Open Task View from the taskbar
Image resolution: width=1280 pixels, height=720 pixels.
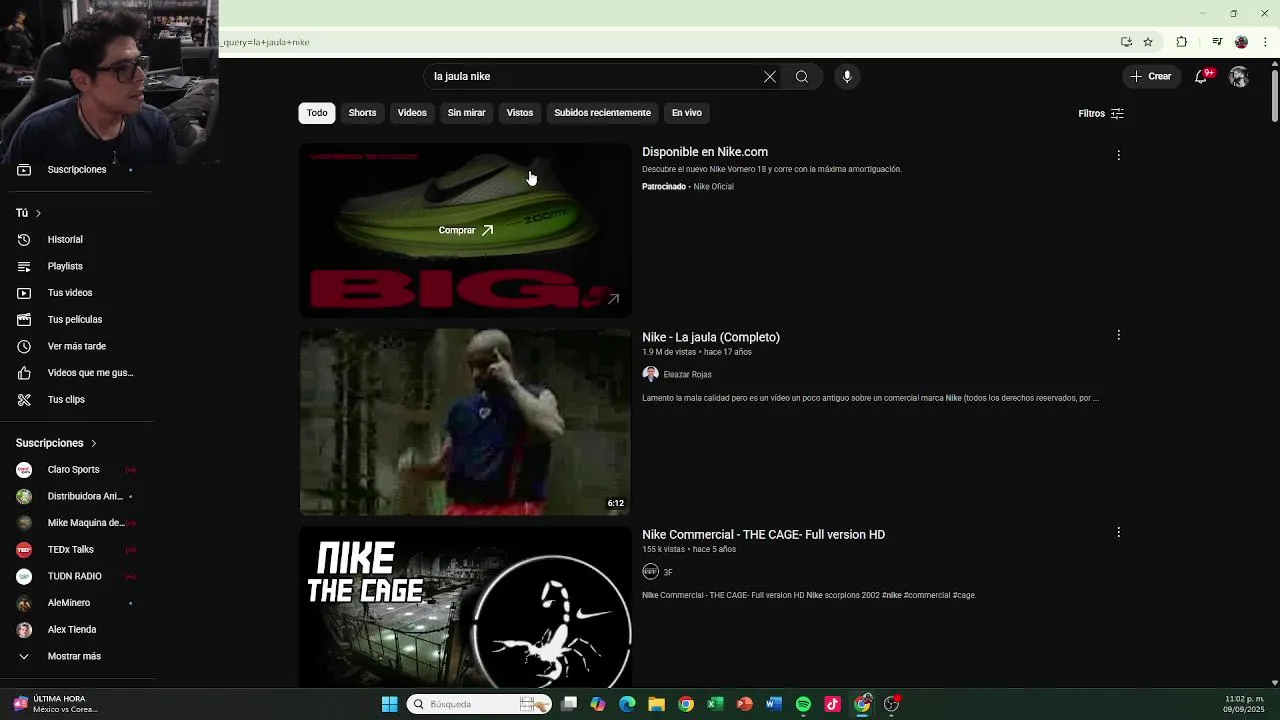(x=569, y=704)
